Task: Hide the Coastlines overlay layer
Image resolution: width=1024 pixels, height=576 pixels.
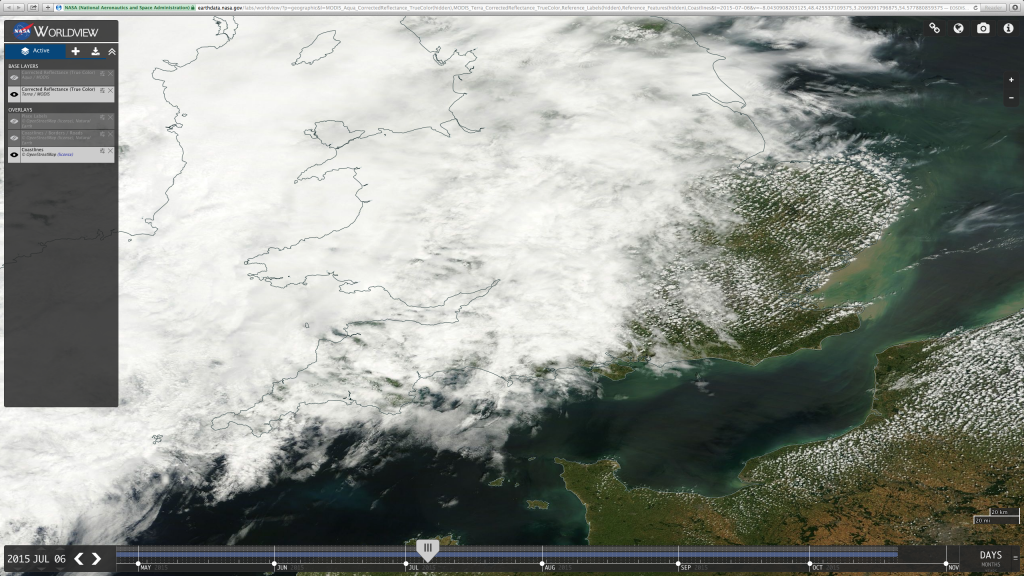Action: click(x=14, y=155)
